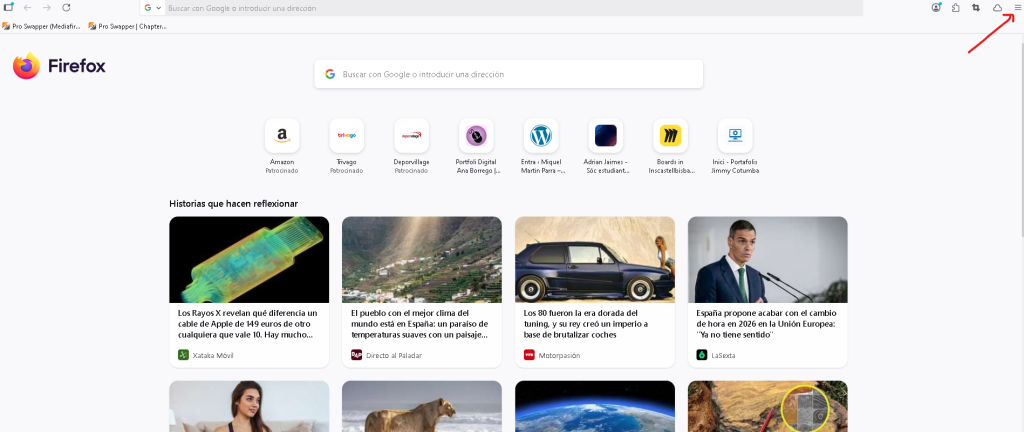1024x432 pixels.
Task: Click the back navigation arrow
Action: tap(28, 7)
